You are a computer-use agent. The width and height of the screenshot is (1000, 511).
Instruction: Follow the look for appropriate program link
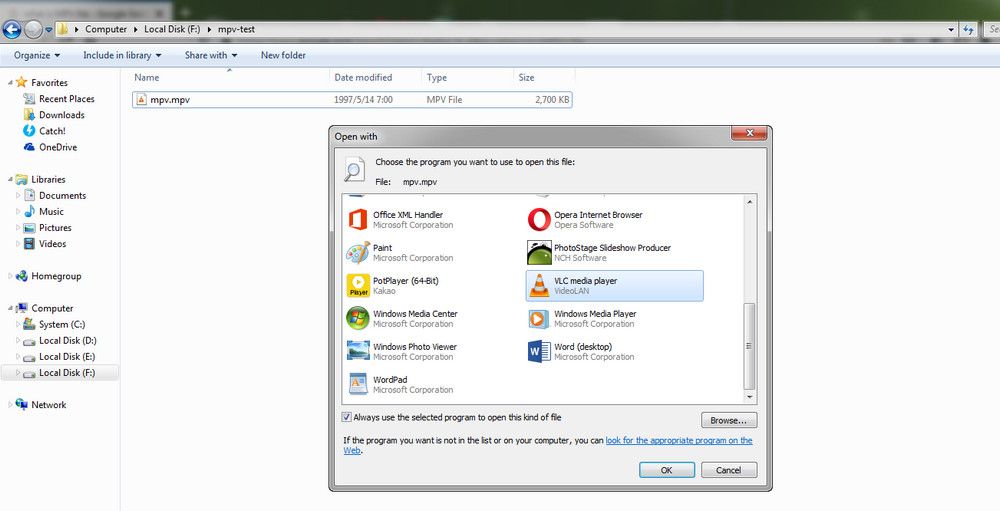(x=679, y=440)
